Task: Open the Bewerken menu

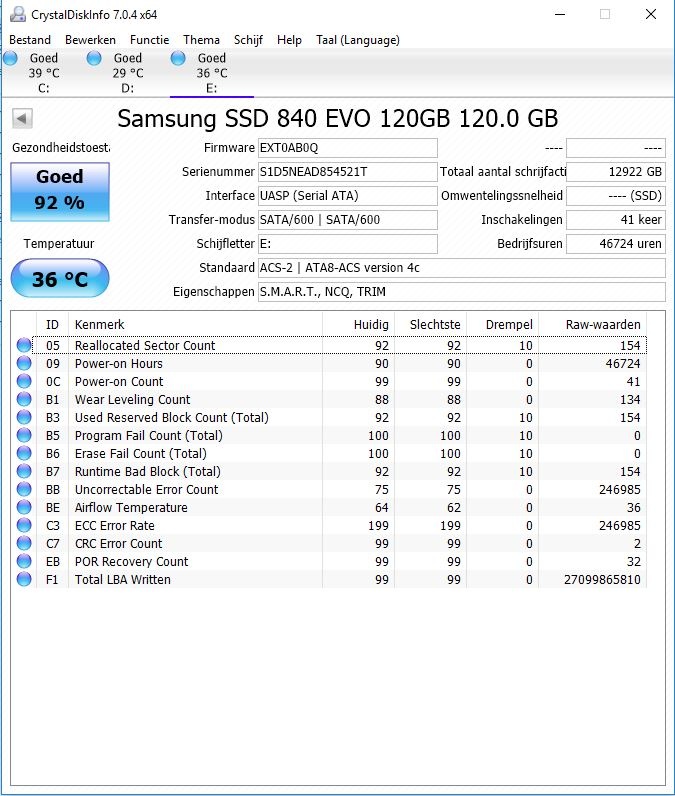Action: [x=90, y=40]
